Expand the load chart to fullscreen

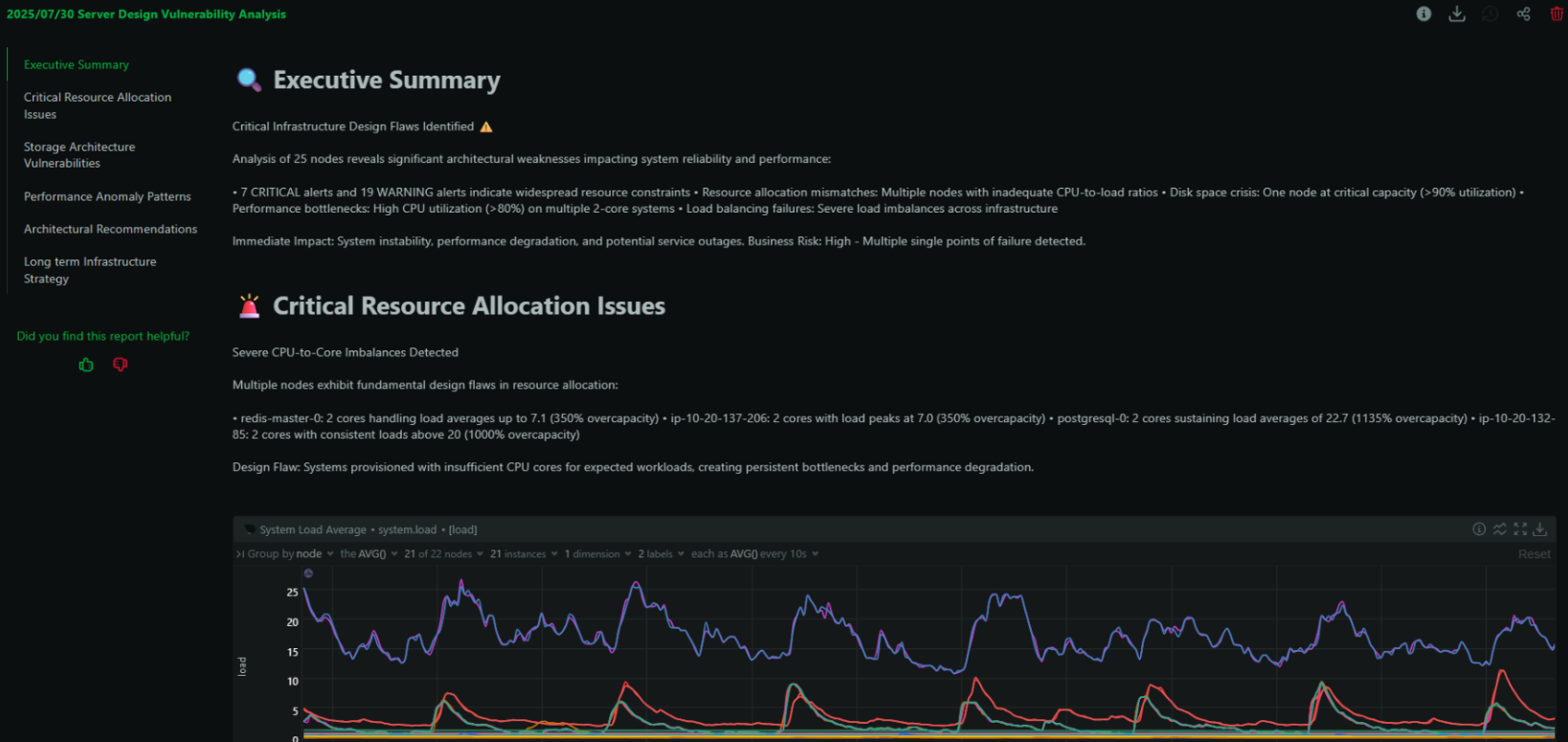pos(1520,529)
